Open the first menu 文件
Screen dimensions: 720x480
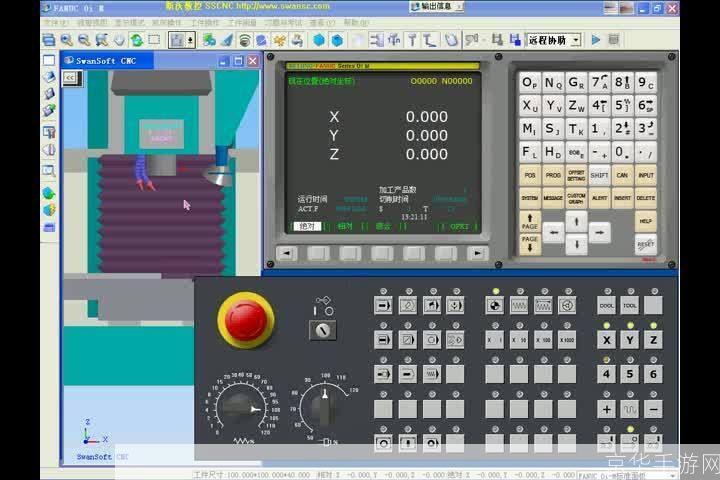(x=56, y=22)
